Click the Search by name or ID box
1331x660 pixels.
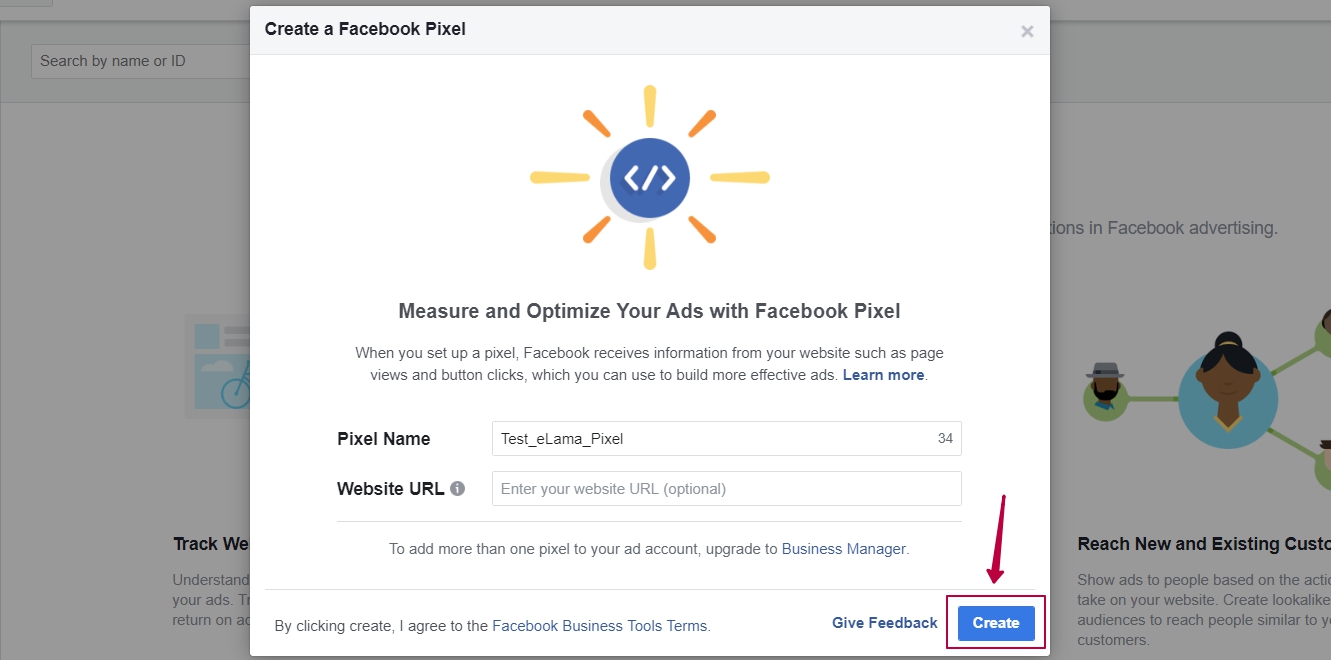140,61
